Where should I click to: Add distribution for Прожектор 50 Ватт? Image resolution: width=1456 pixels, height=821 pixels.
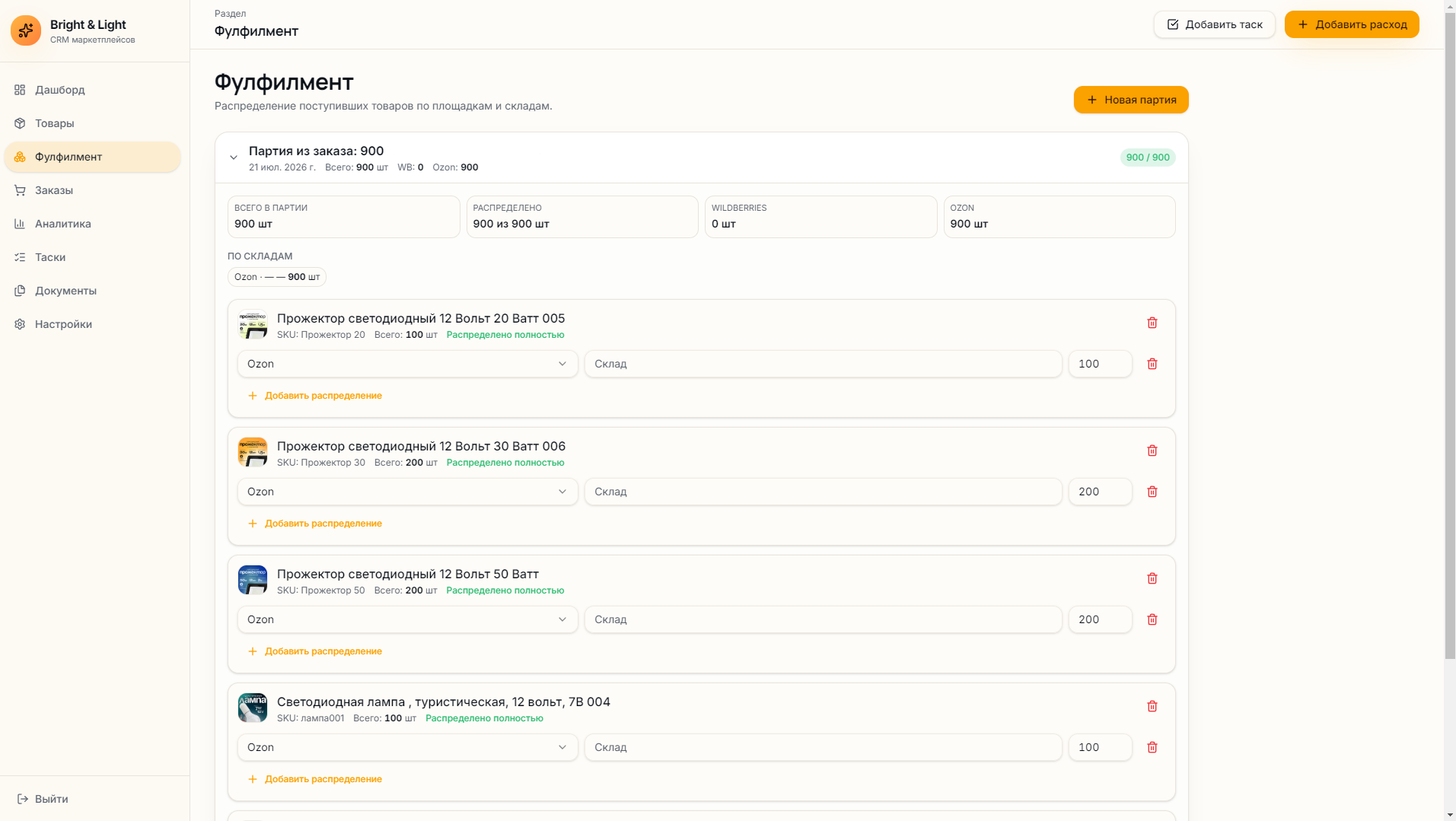315,651
